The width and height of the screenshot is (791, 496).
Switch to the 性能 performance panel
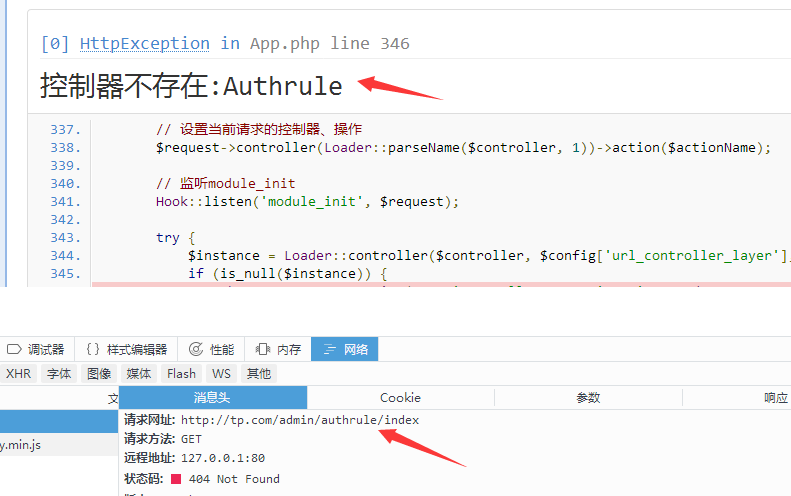[212, 349]
